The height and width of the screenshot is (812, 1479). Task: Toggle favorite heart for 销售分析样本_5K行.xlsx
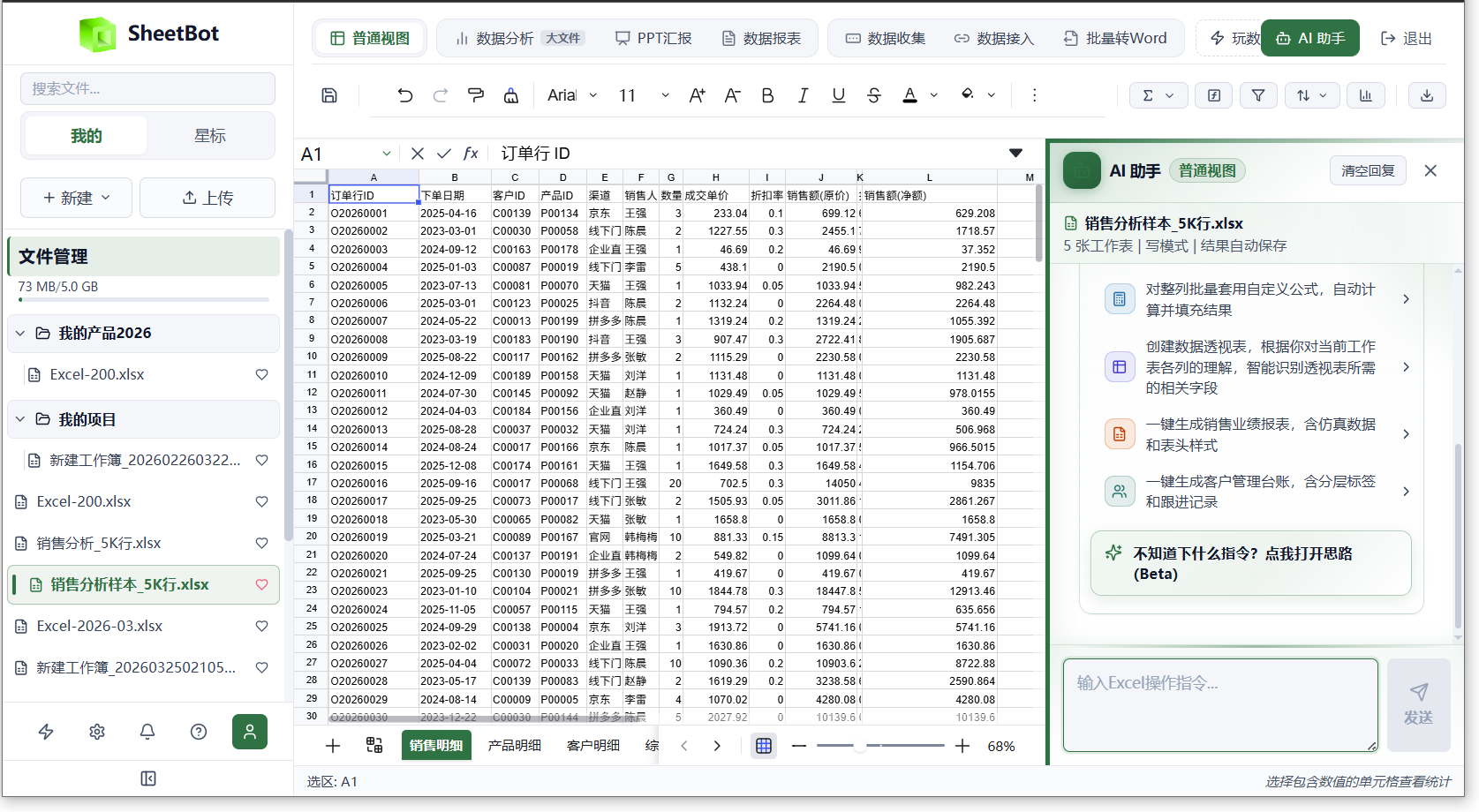tap(261, 584)
